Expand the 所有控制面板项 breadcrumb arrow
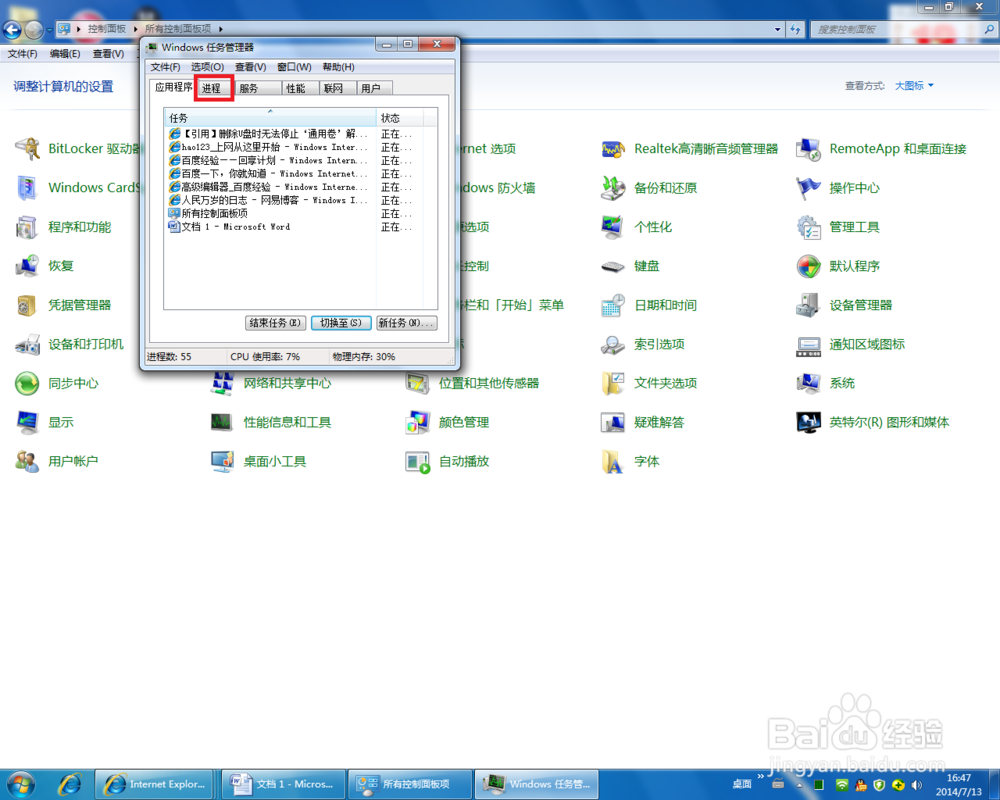Image resolution: width=1000 pixels, height=800 pixels. tap(221, 29)
